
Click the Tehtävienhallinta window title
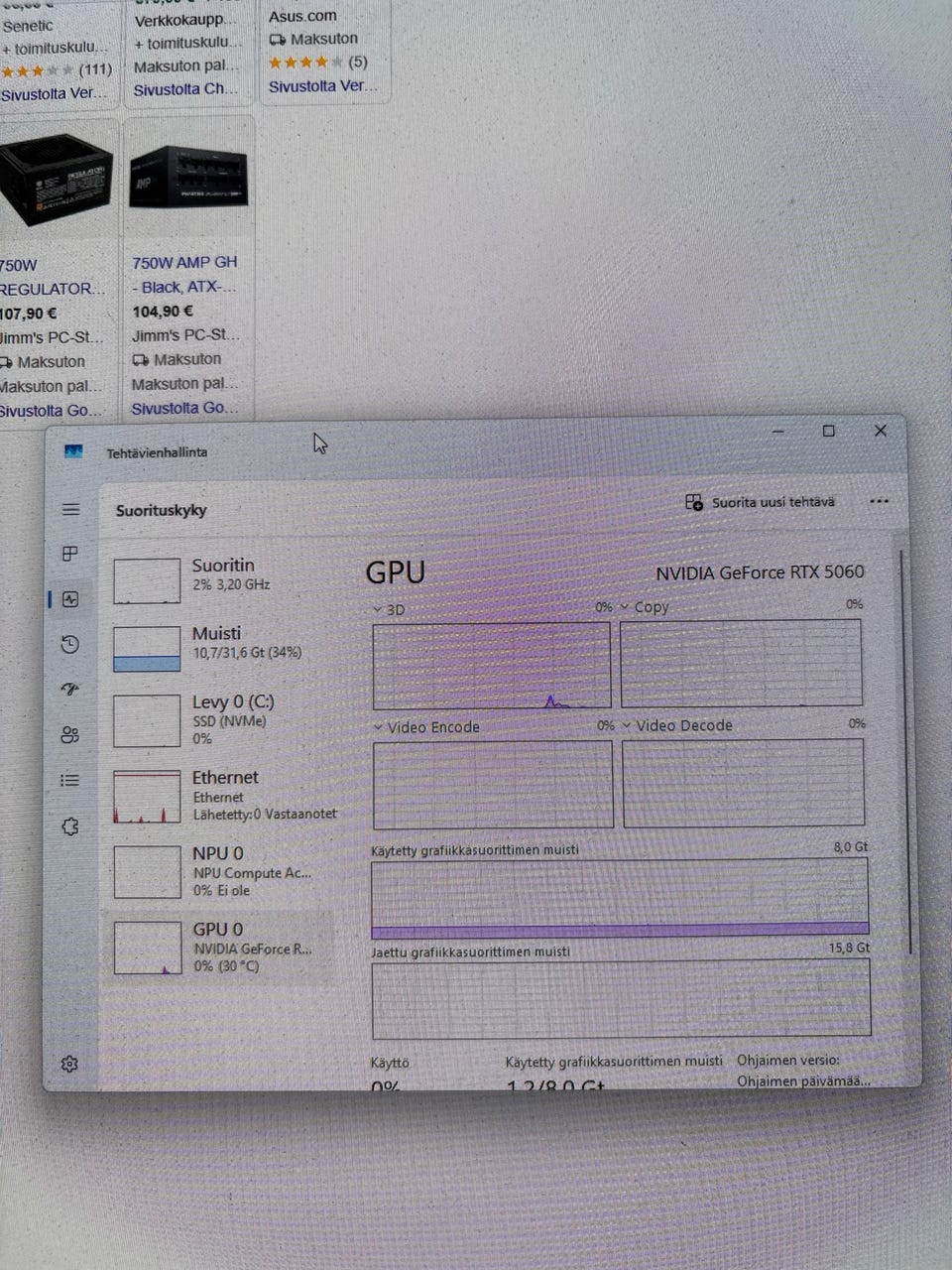(157, 452)
